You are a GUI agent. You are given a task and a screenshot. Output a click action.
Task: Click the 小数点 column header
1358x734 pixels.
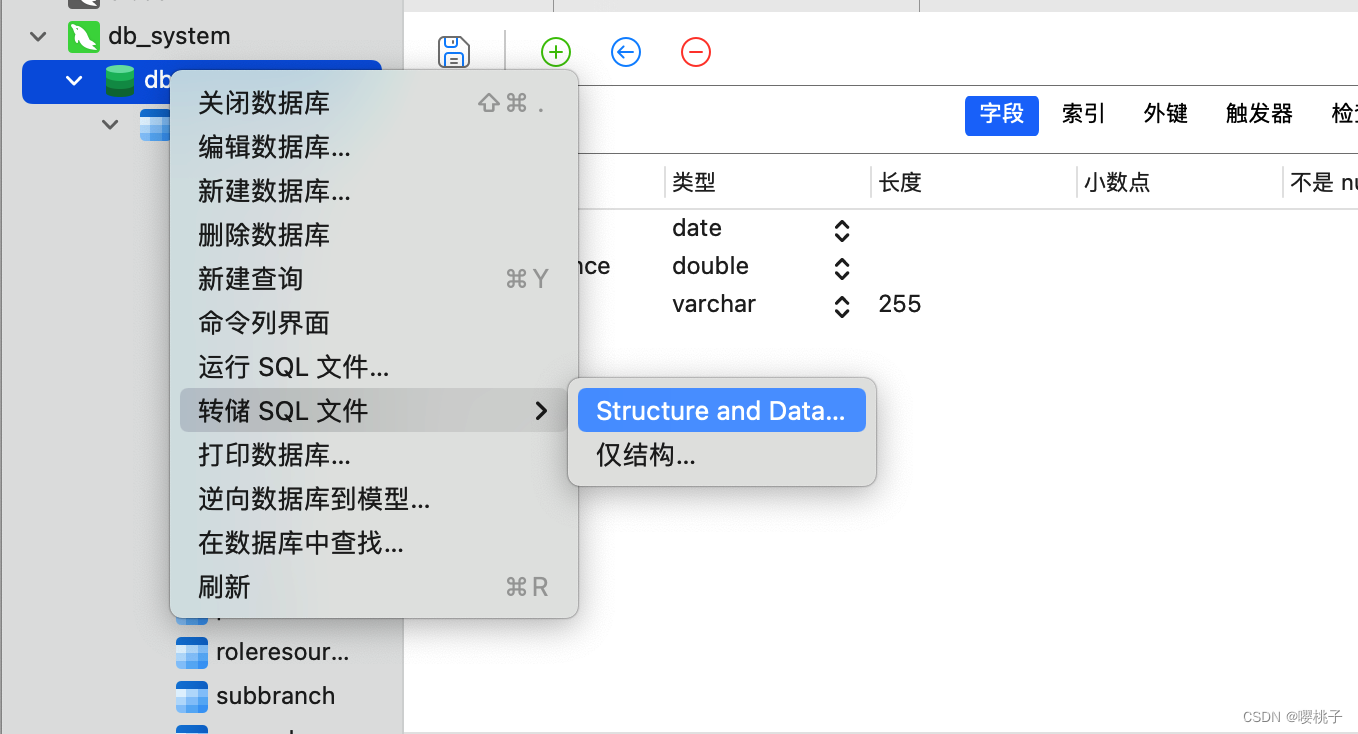(x=1179, y=182)
